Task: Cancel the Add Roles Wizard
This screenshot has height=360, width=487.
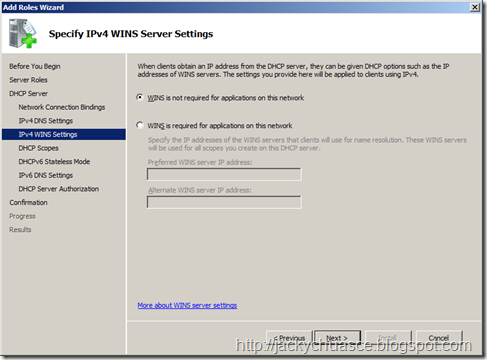Action: click(x=439, y=338)
